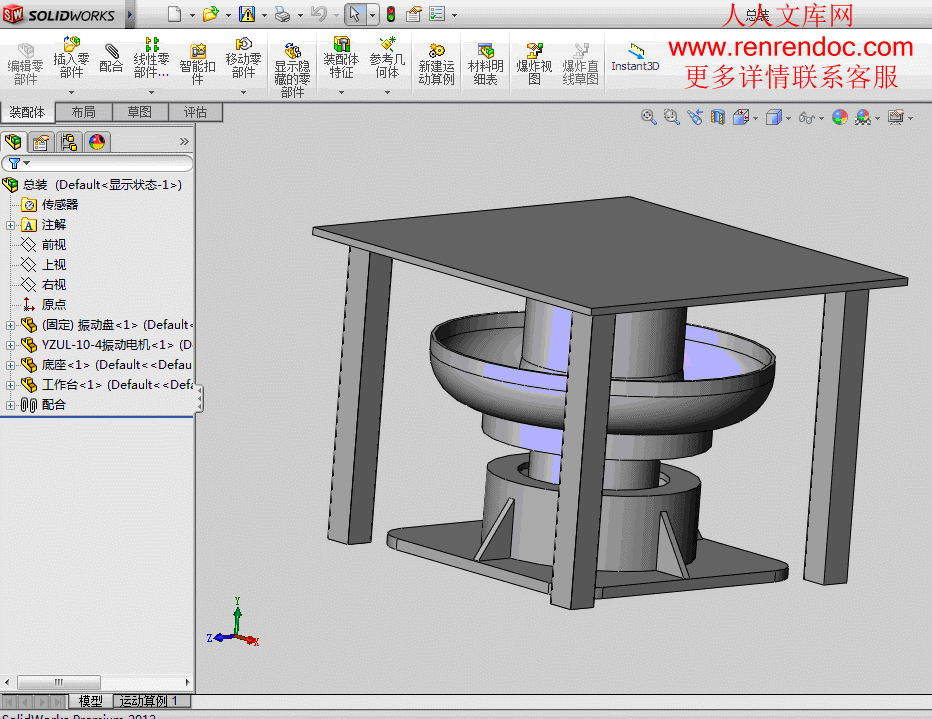Select the 原点 origin item
This screenshot has width=932, height=719.
pyautogui.click(x=44, y=305)
